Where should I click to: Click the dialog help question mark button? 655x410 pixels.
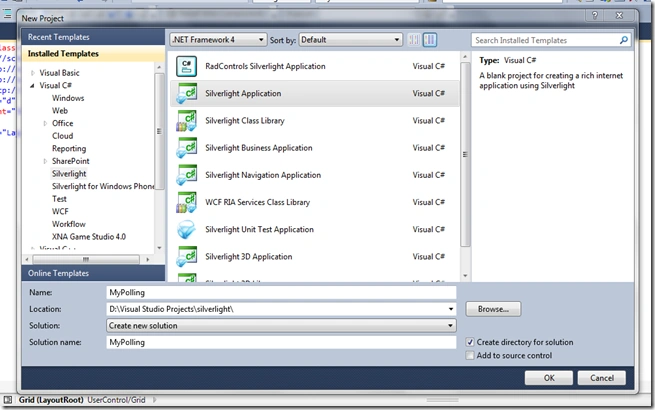click(x=595, y=15)
